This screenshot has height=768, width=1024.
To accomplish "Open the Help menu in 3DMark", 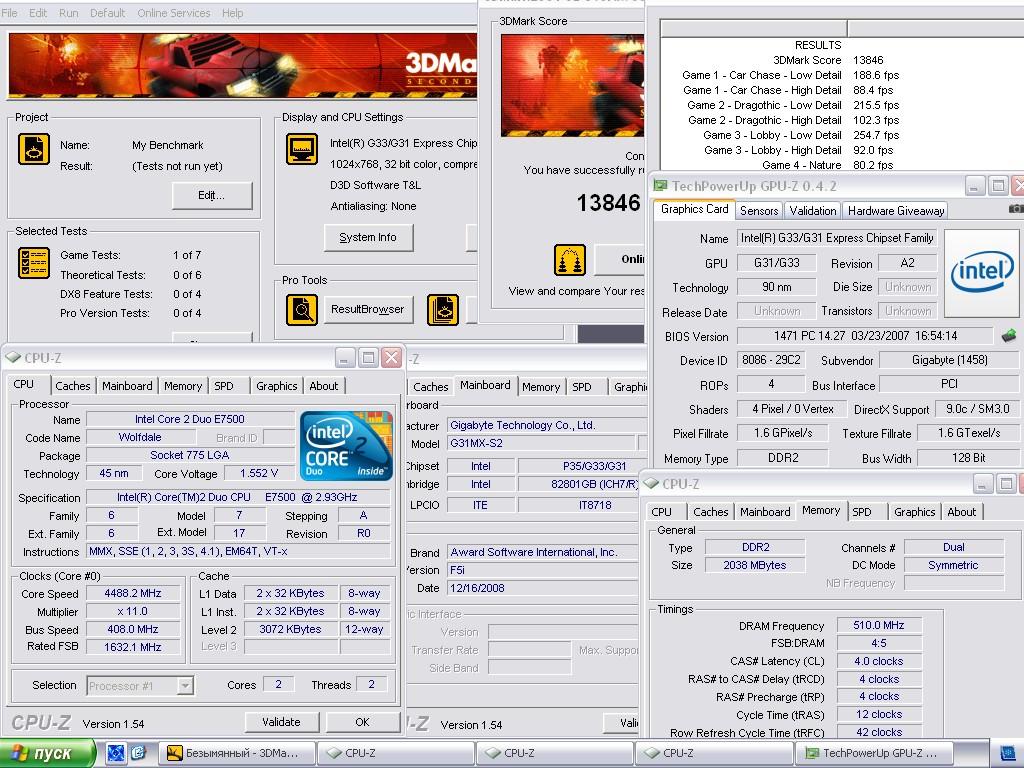I will point(232,13).
